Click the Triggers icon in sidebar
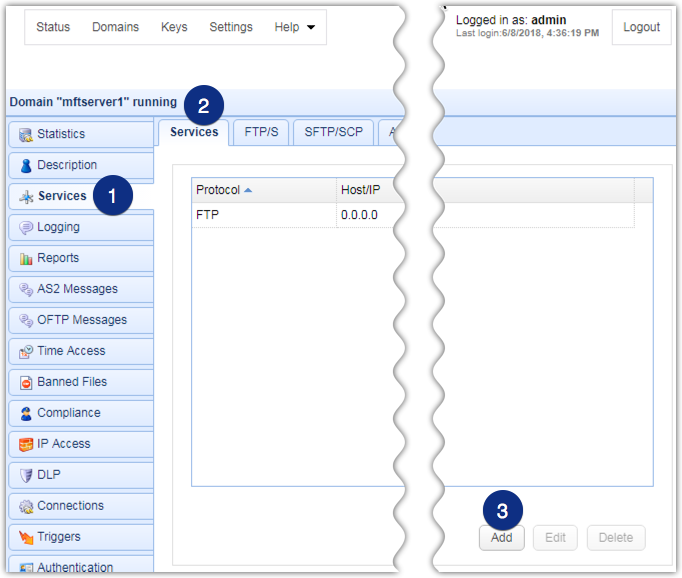 26,537
